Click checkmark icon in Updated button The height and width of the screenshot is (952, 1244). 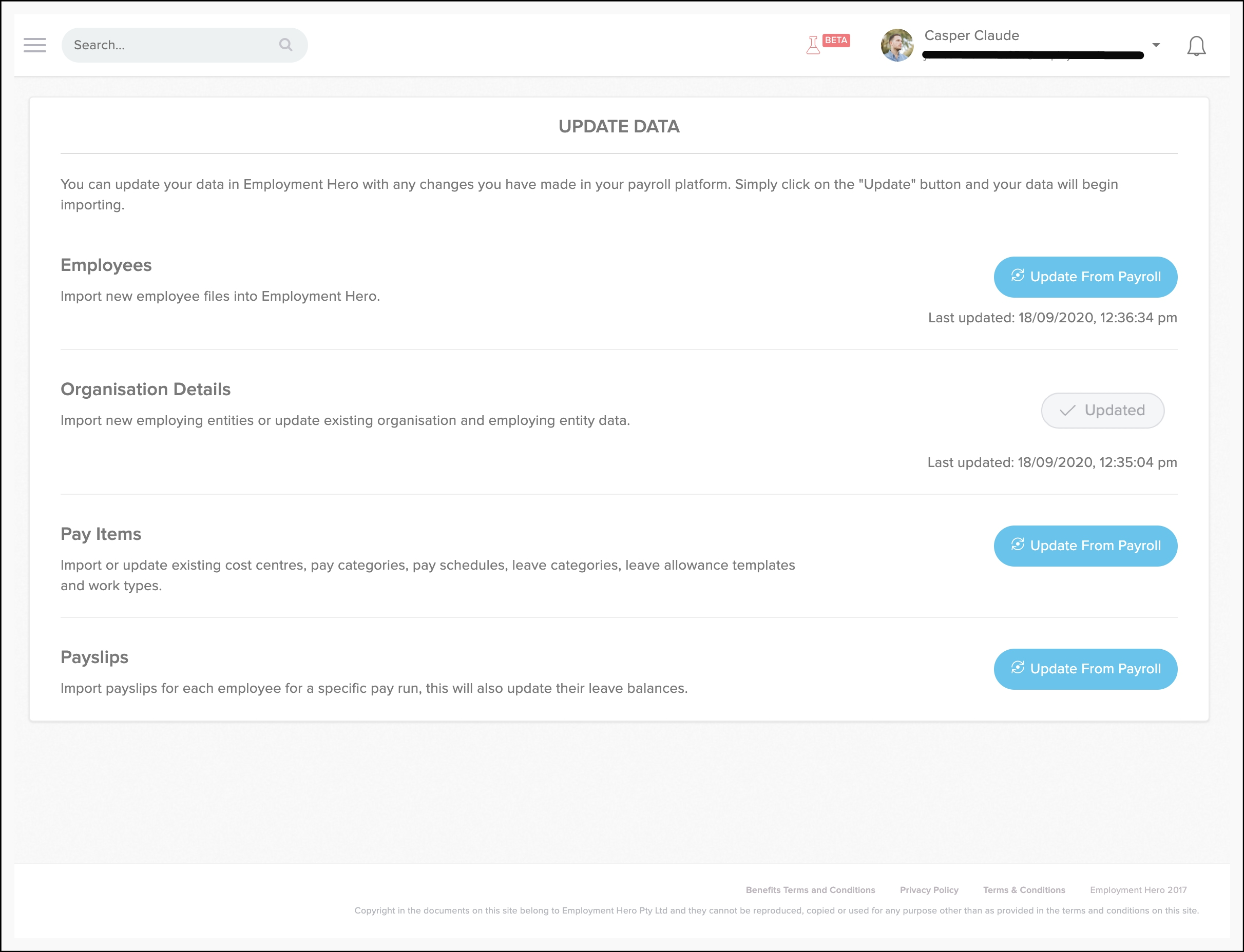coord(1067,410)
